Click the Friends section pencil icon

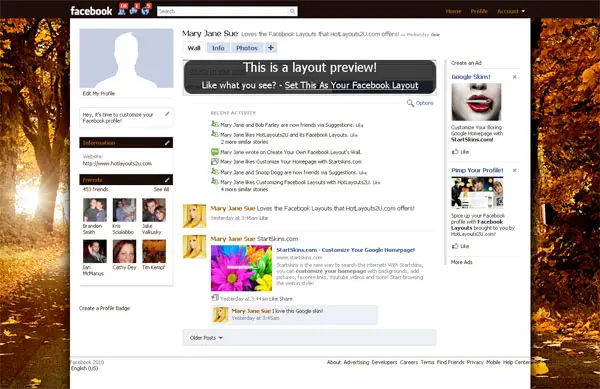click(x=167, y=180)
